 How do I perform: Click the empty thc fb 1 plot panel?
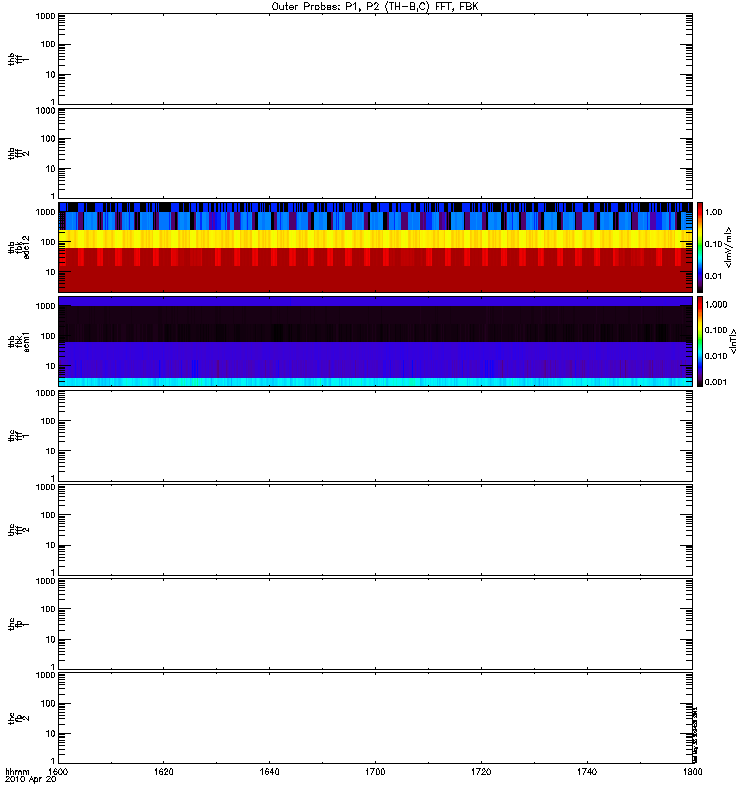pyautogui.click(x=376, y=623)
